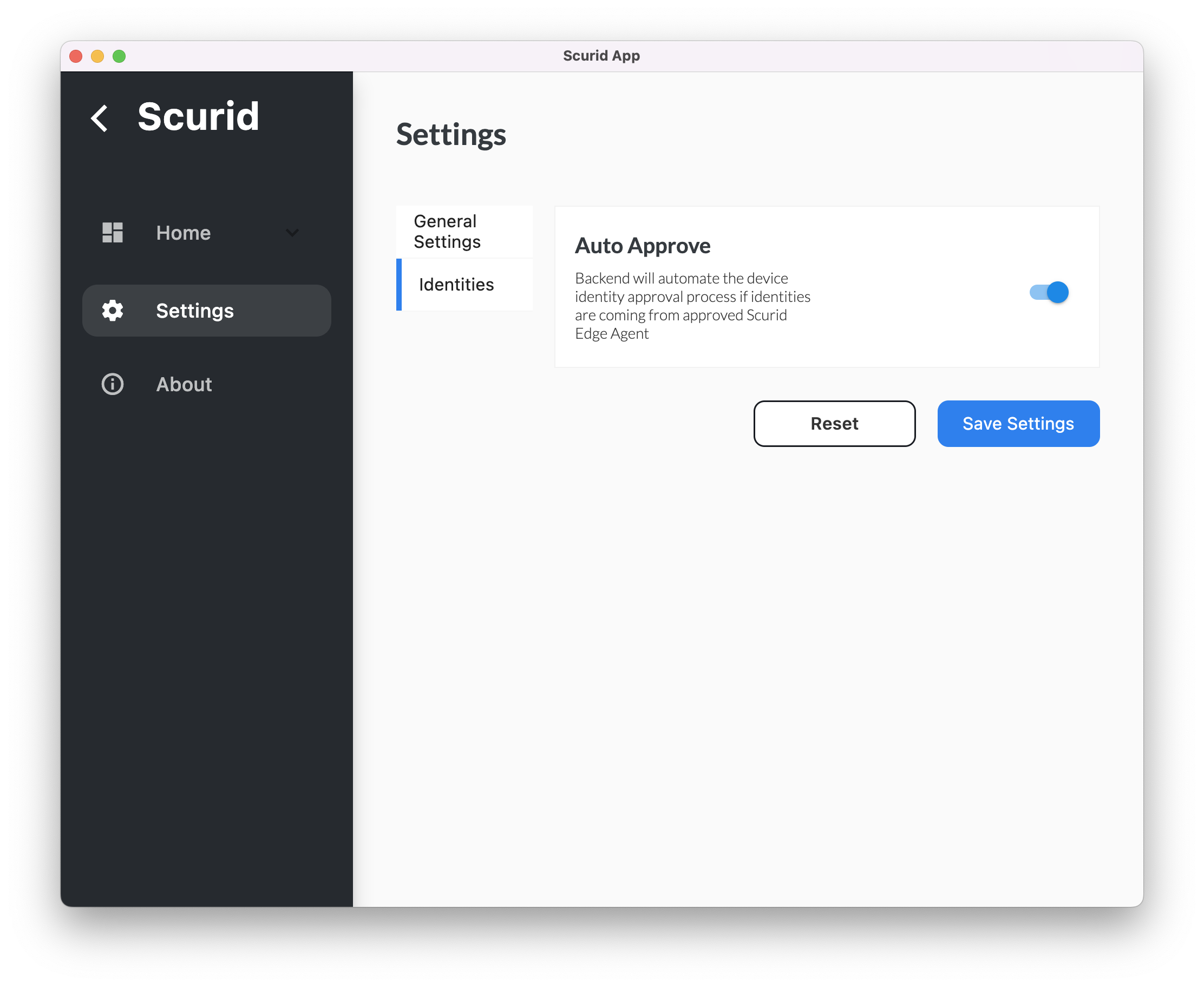The image size is (1204, 987).
Task: Click the Auto Approve description text
Action: 691,306
